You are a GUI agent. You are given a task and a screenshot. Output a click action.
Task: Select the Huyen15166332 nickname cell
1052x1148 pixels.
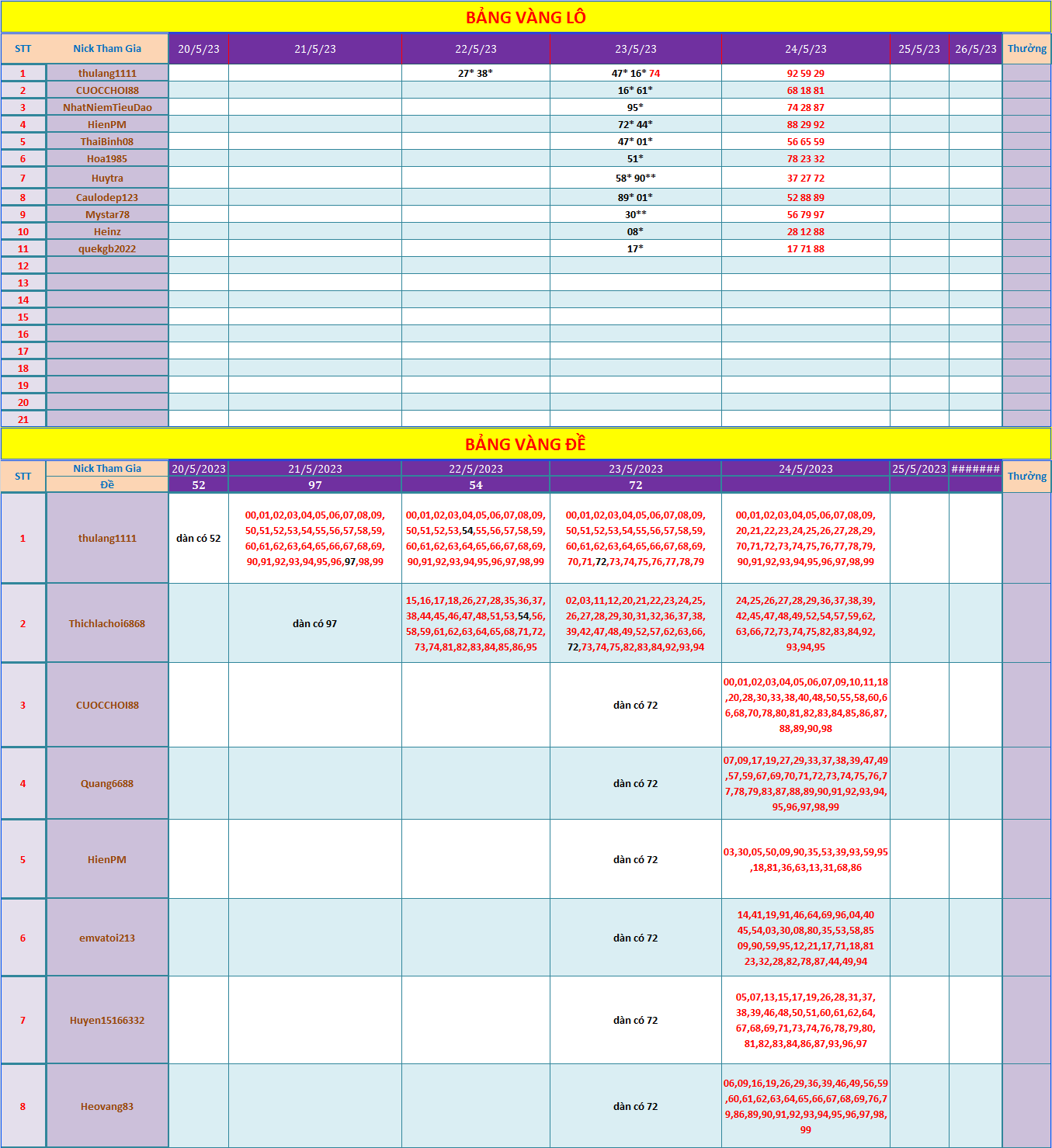[107, 1020]
